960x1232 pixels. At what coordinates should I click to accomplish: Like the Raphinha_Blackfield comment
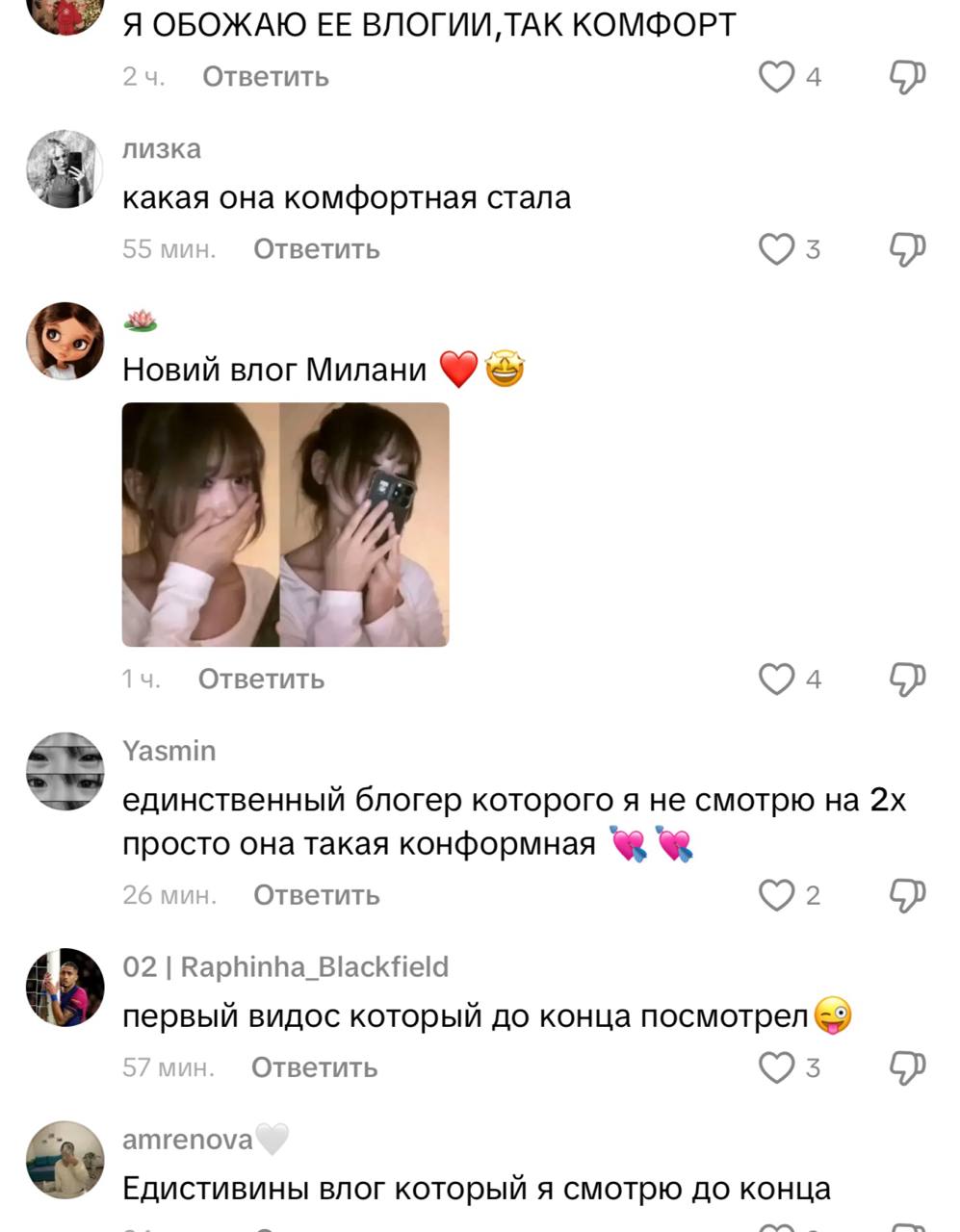click(776, 1067)
